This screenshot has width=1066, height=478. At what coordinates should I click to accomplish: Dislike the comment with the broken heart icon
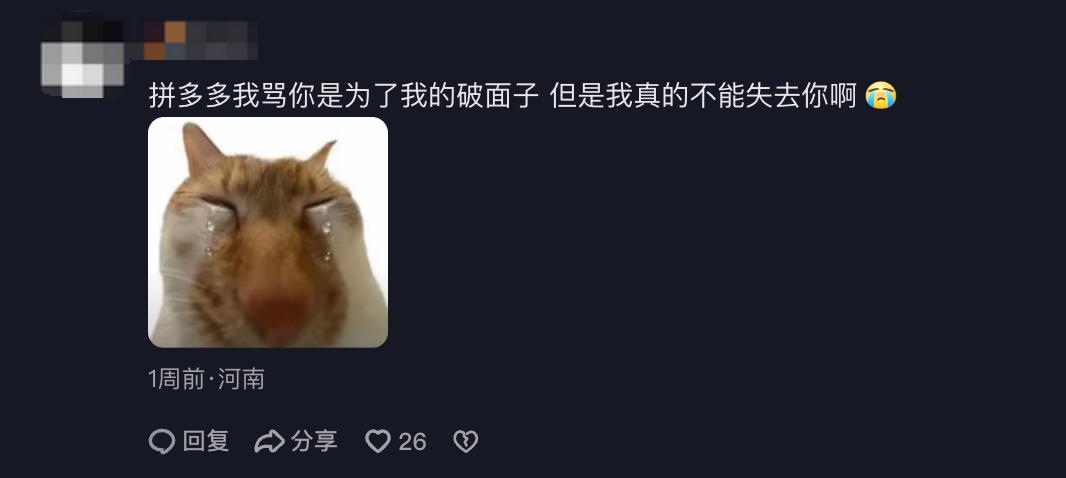pyautogui.click(x=466, y=442)
